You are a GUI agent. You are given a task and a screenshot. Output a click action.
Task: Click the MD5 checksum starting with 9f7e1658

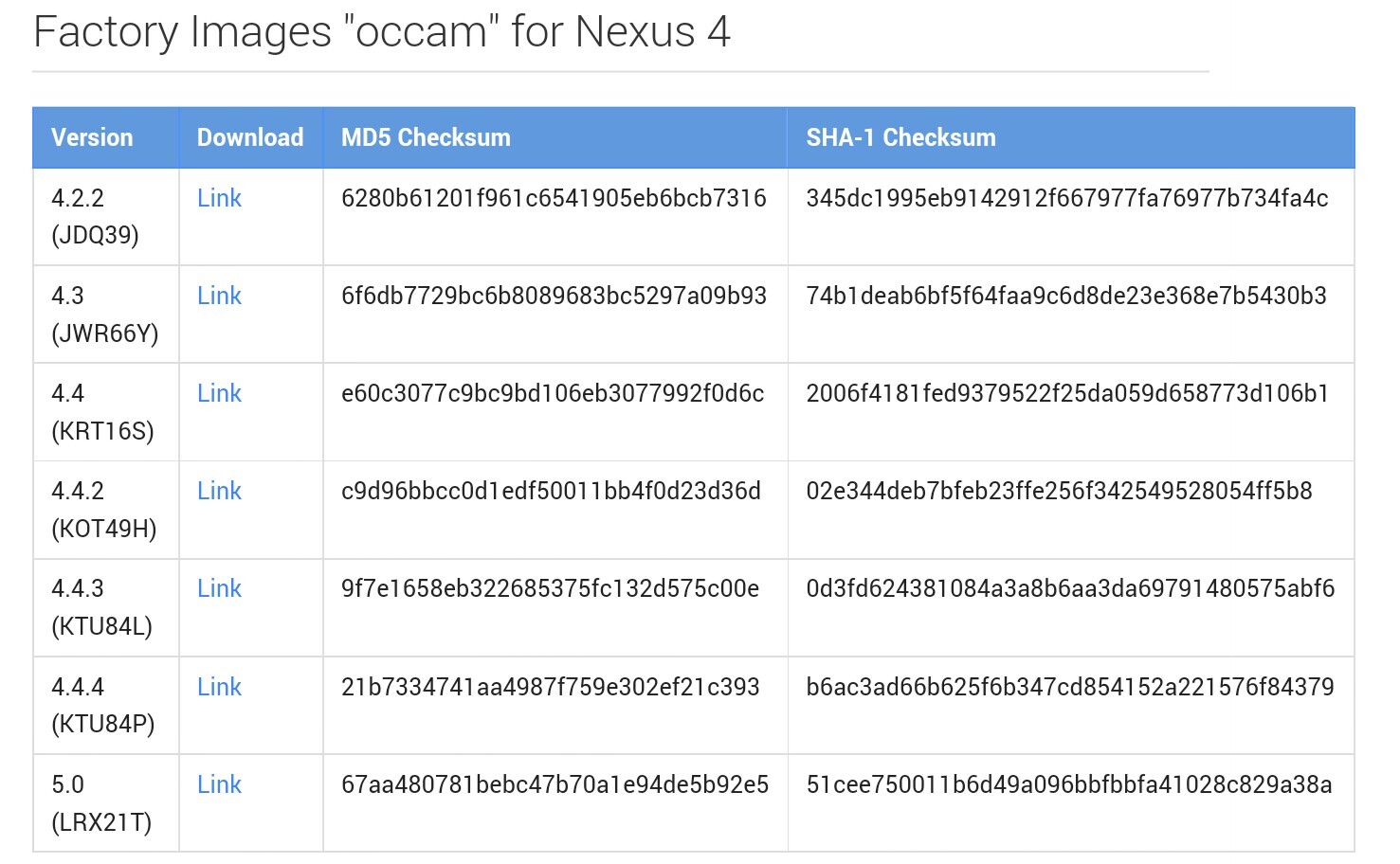[x=550, y=588]
